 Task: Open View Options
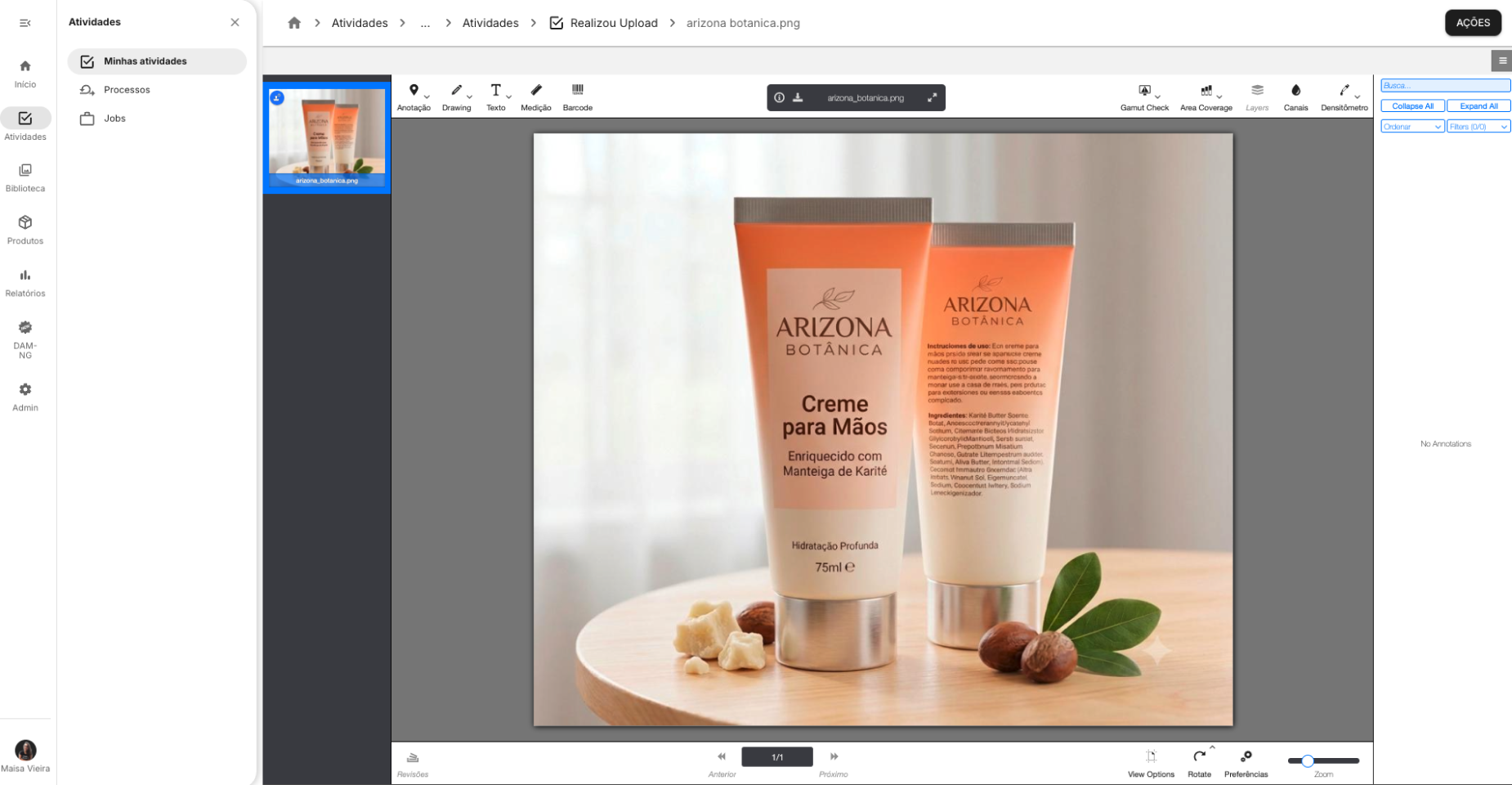(1151, 764)
